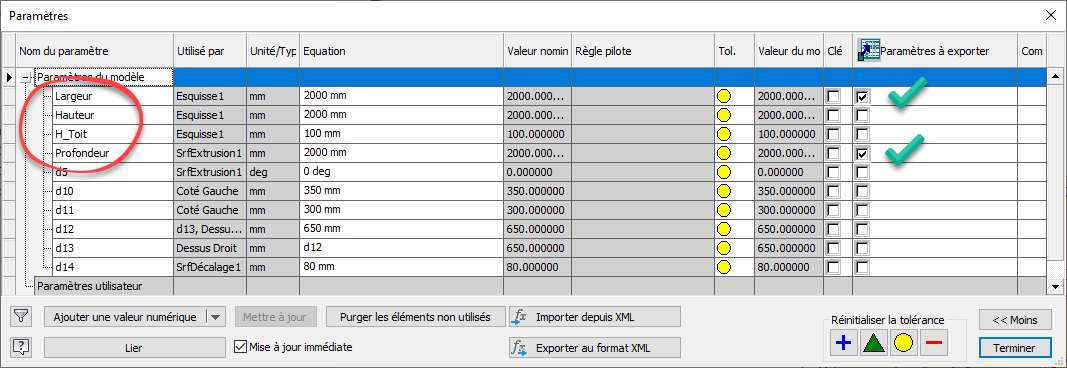Image resolution: width=1067 pixels, height=368 pixels.
Task: Click the Utilisé par column header
Action: (210, 51)
